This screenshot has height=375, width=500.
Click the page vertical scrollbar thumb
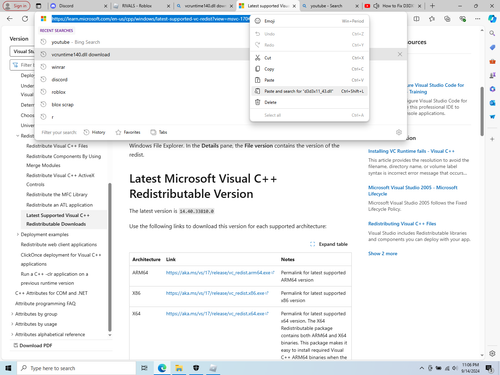pyautogui.click(x=482, y=111)
